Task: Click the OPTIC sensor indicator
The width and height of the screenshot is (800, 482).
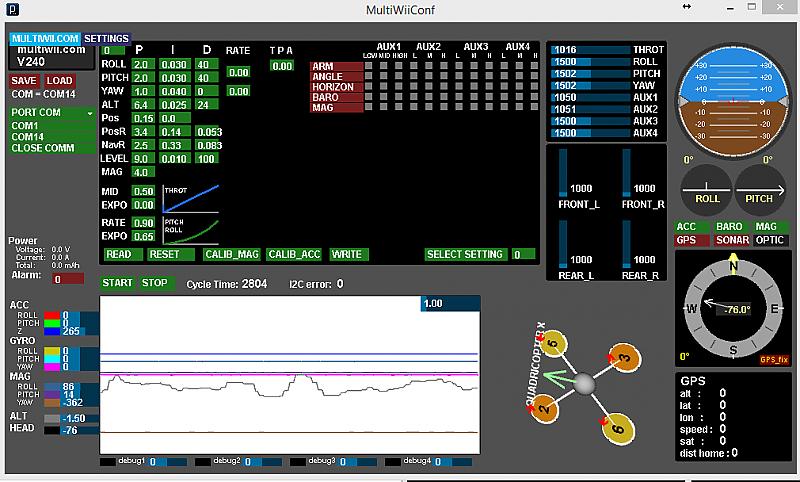Action: coord(771,240)
